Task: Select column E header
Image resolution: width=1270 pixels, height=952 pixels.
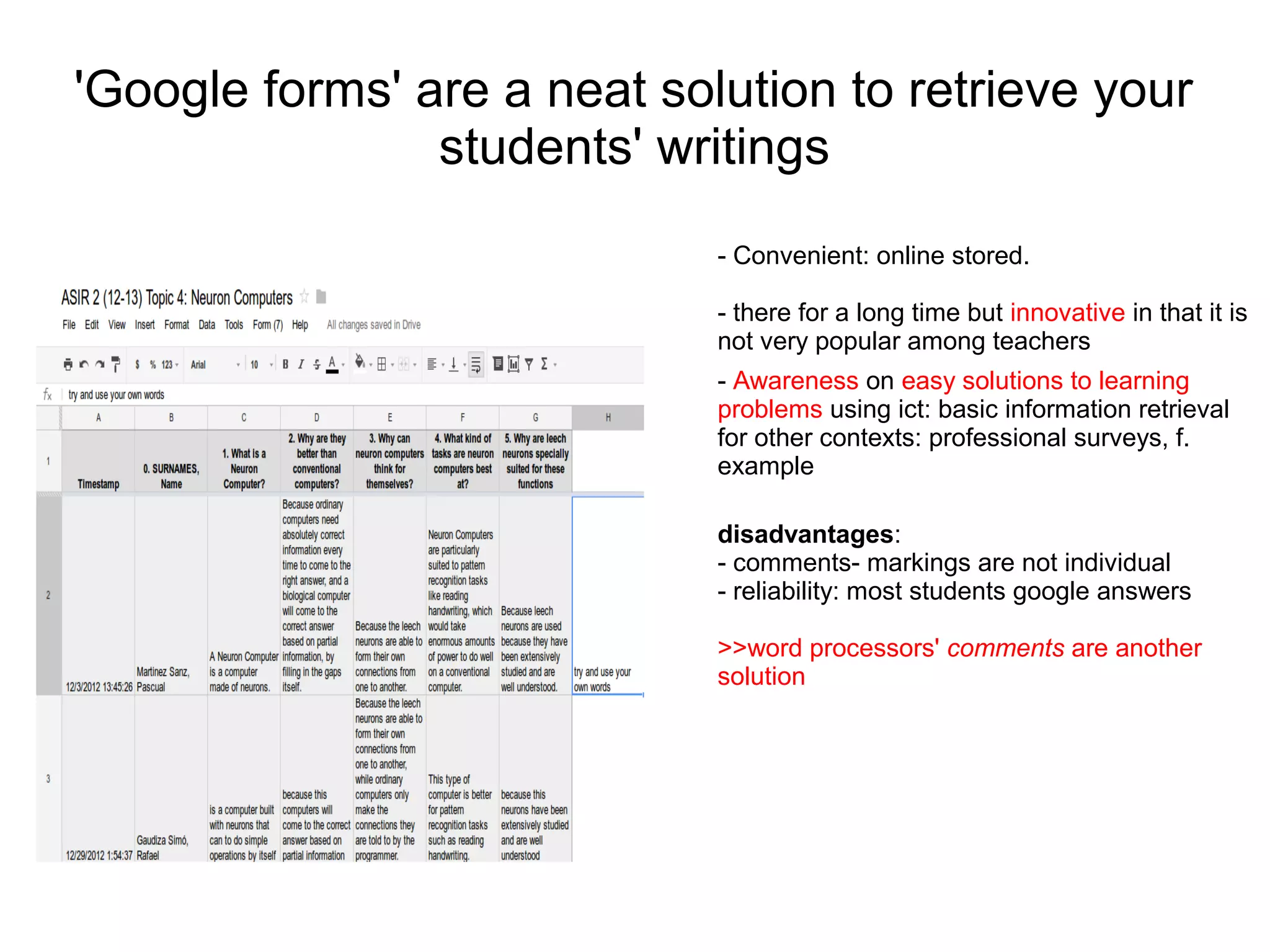Action: point(389,417)
